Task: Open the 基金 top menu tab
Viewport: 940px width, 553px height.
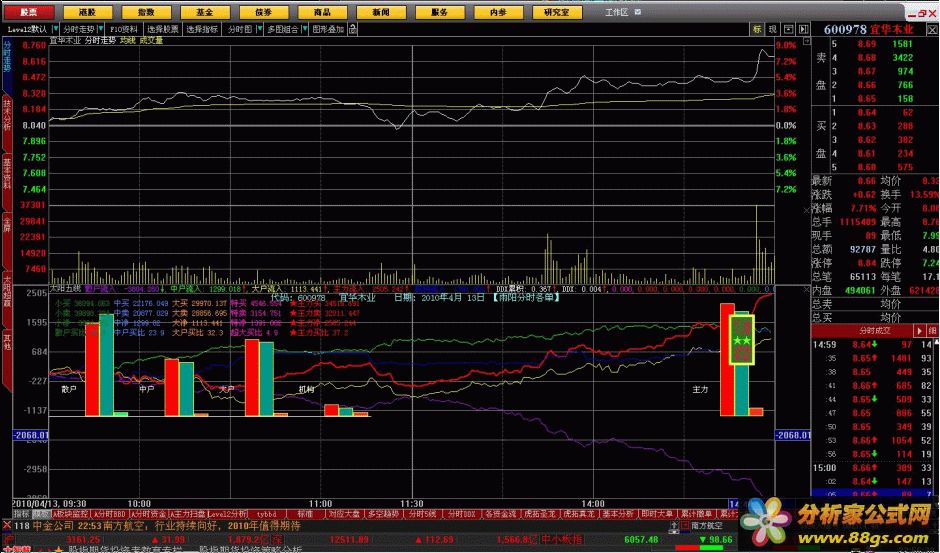Action: point(204,12)
